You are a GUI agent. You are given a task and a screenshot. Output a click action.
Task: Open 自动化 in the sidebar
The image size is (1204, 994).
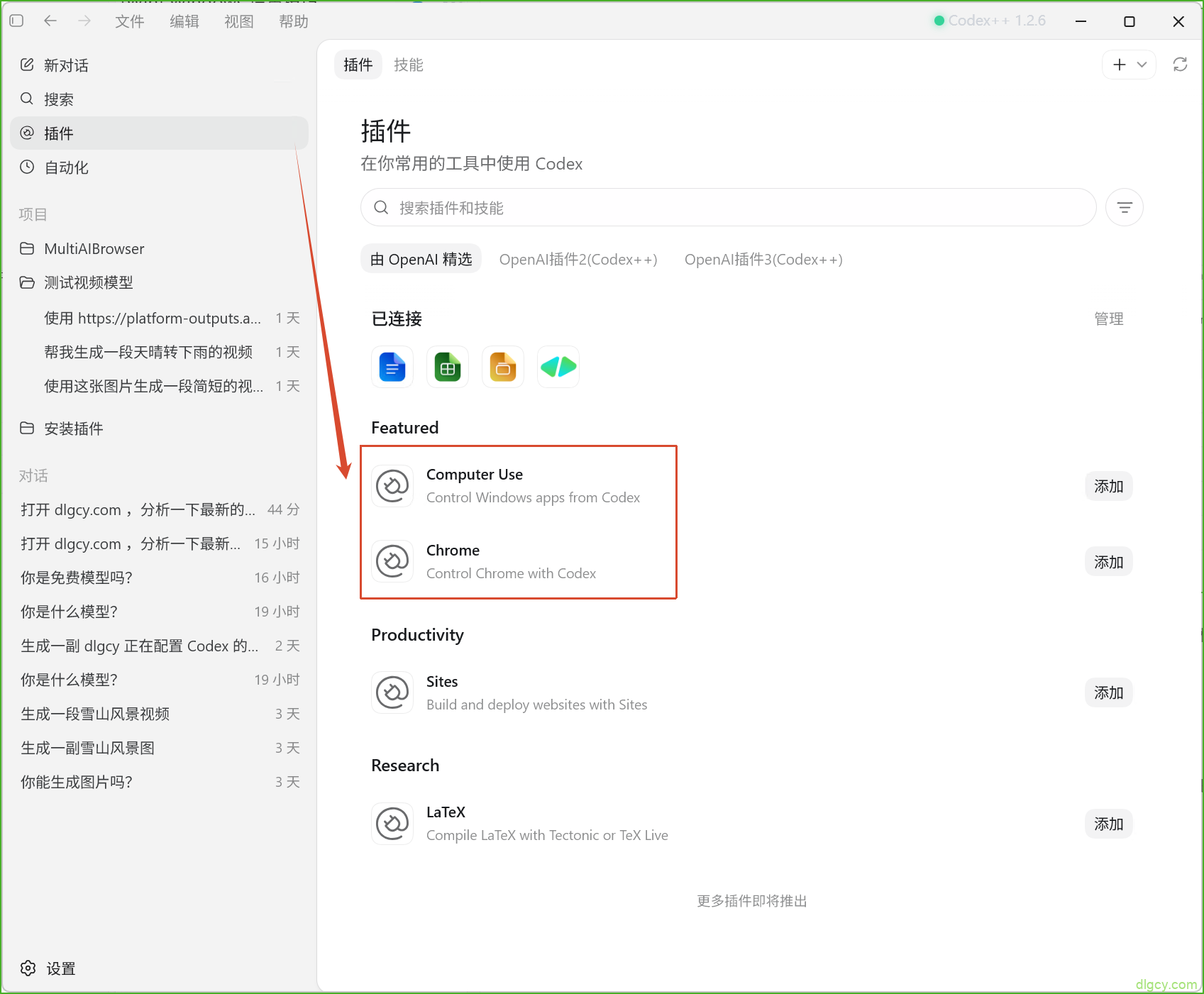coord(159,167)
